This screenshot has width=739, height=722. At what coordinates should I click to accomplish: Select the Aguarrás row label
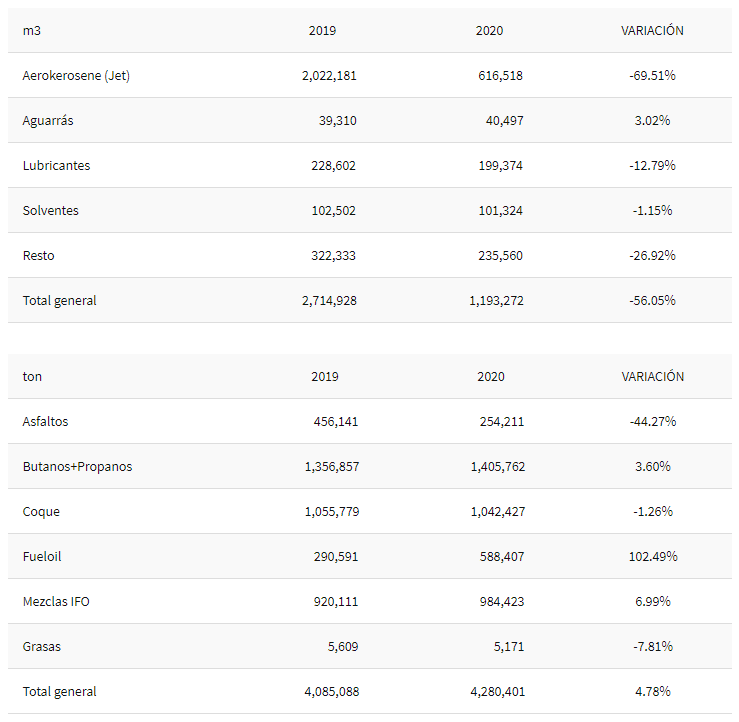pos(48,121)
